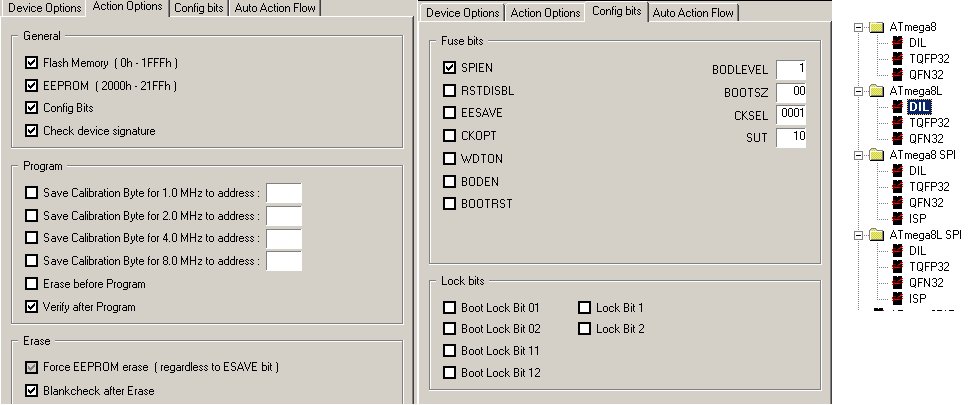This screenshot has width=969, height=405.
Task: Enable Save Calibration Byte for 1.0 MHz
Action: tap(32, 193)
